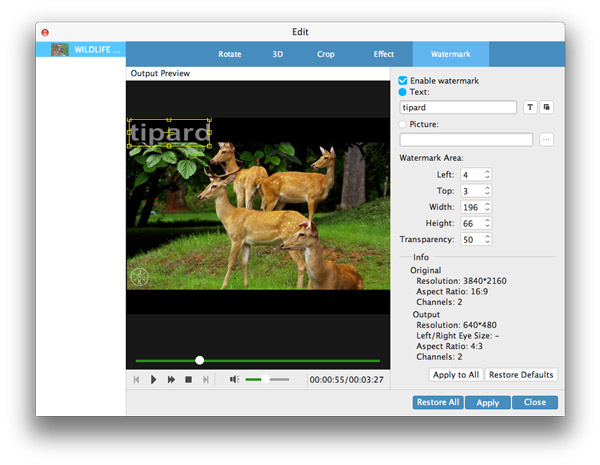
Task: Click the Transparency field showing 50
Action: point(472,240)
